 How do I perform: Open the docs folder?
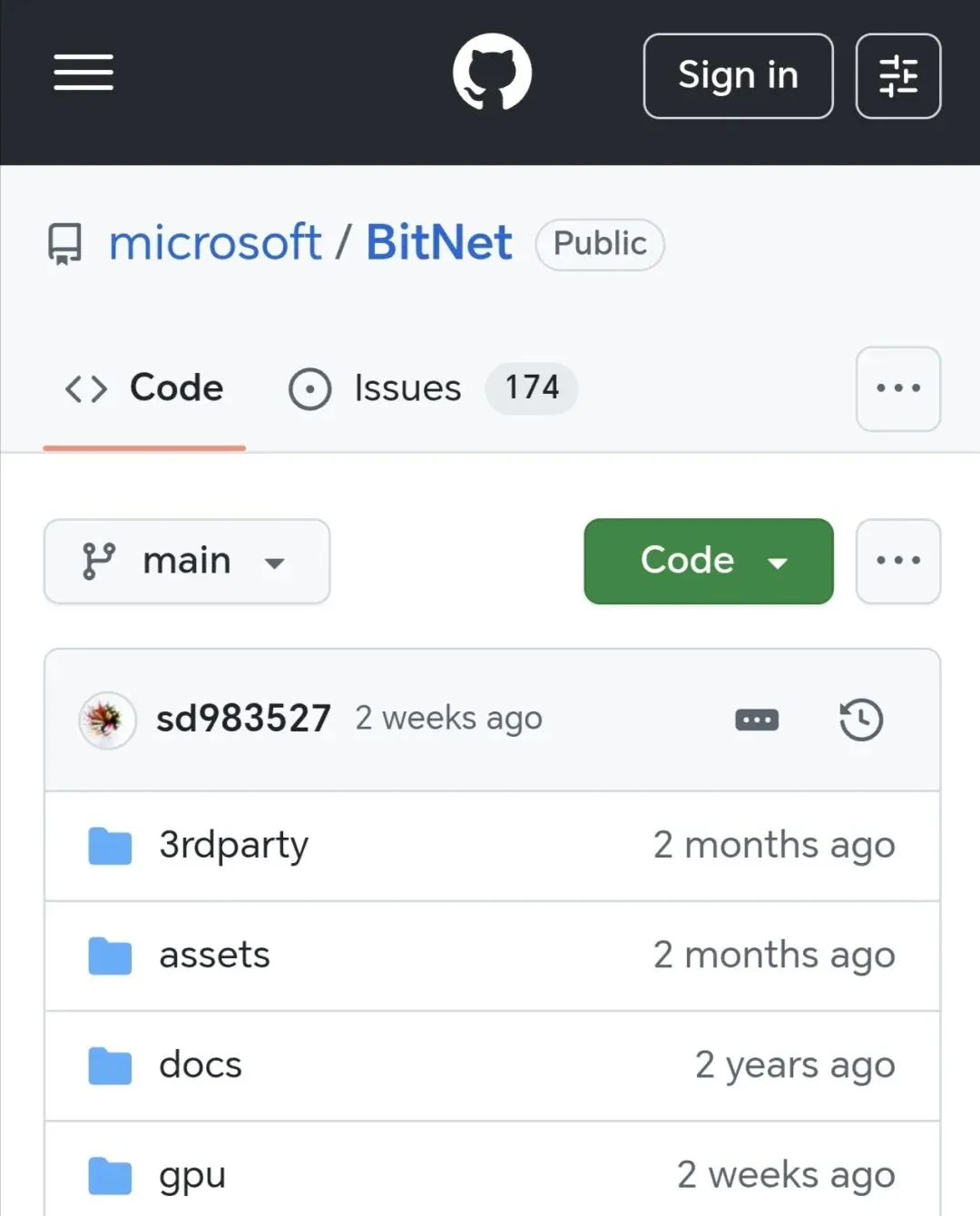point(201,1065)
